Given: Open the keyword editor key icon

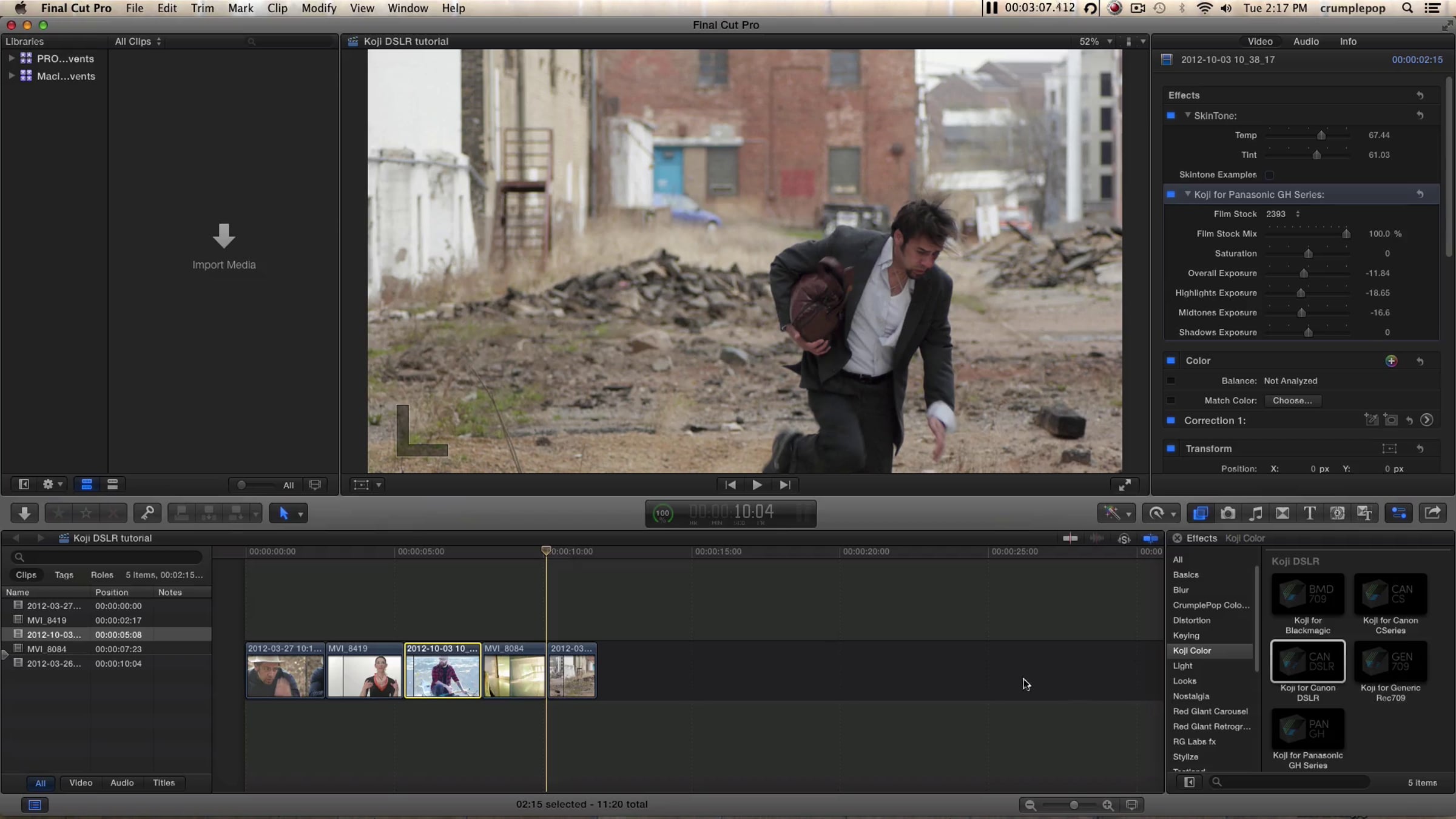Looking at the screenshot, I should click(147, 513).
